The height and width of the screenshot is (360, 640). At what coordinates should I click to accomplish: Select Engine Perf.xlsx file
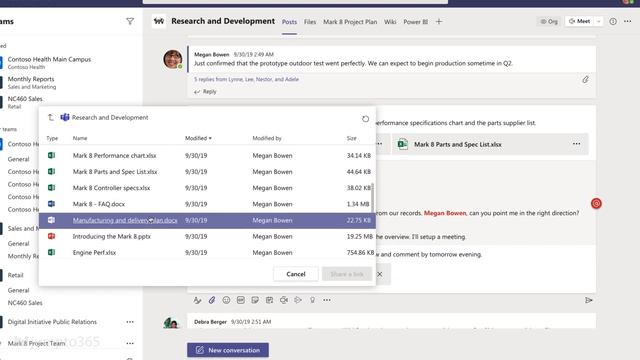207,253
